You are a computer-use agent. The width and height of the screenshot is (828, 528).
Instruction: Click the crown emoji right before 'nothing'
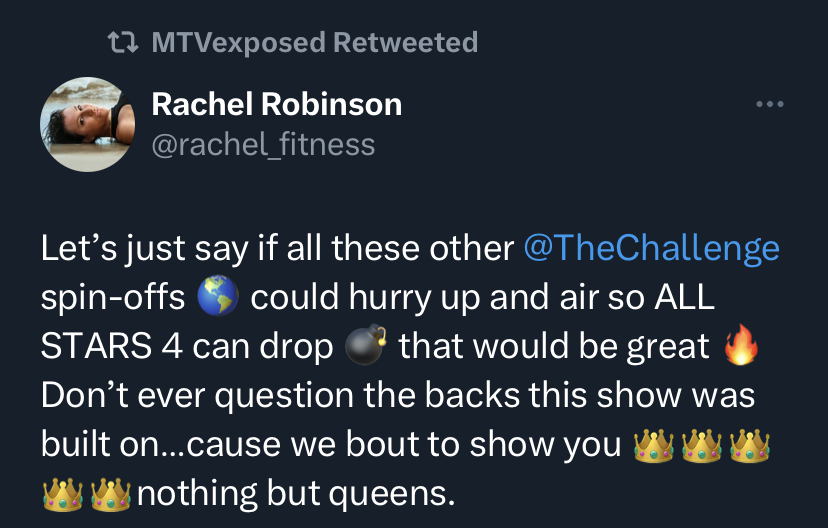click(110, 495)
